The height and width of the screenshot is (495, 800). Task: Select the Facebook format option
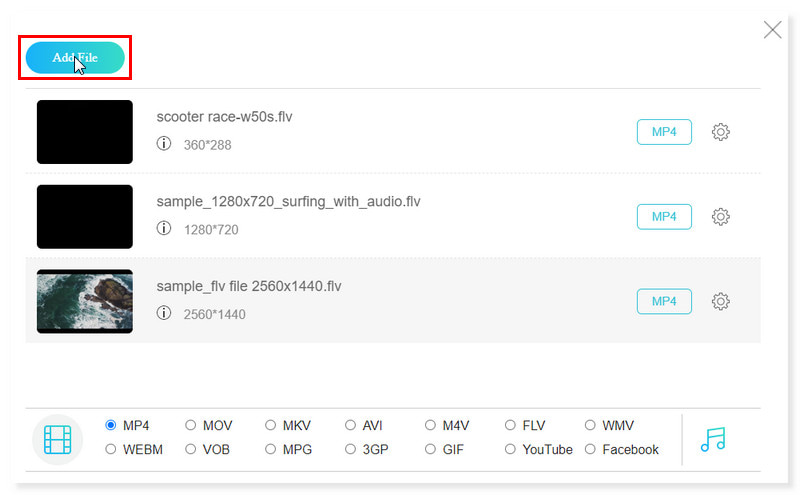[x=591, y=449]
